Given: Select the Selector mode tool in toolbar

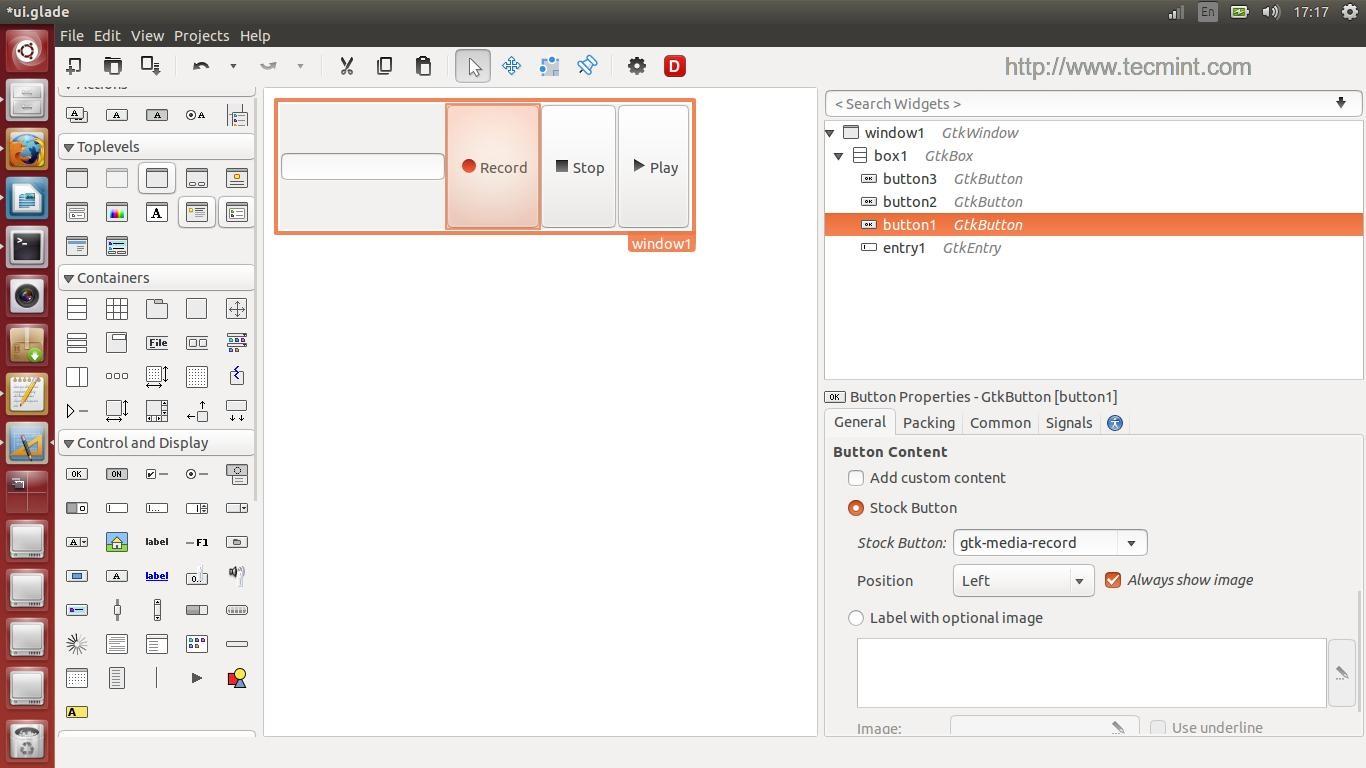Looking at the screenshot, I should (x=472, y=66).
